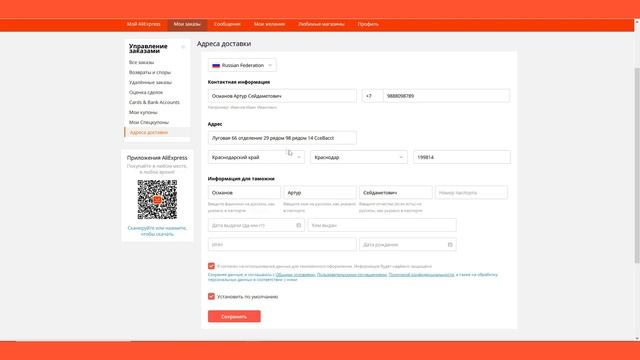Open Мои Спецкупоны in sidebar
Viewport: 640px width, 360px height.
pyautogui.click(x=149, y=122)
